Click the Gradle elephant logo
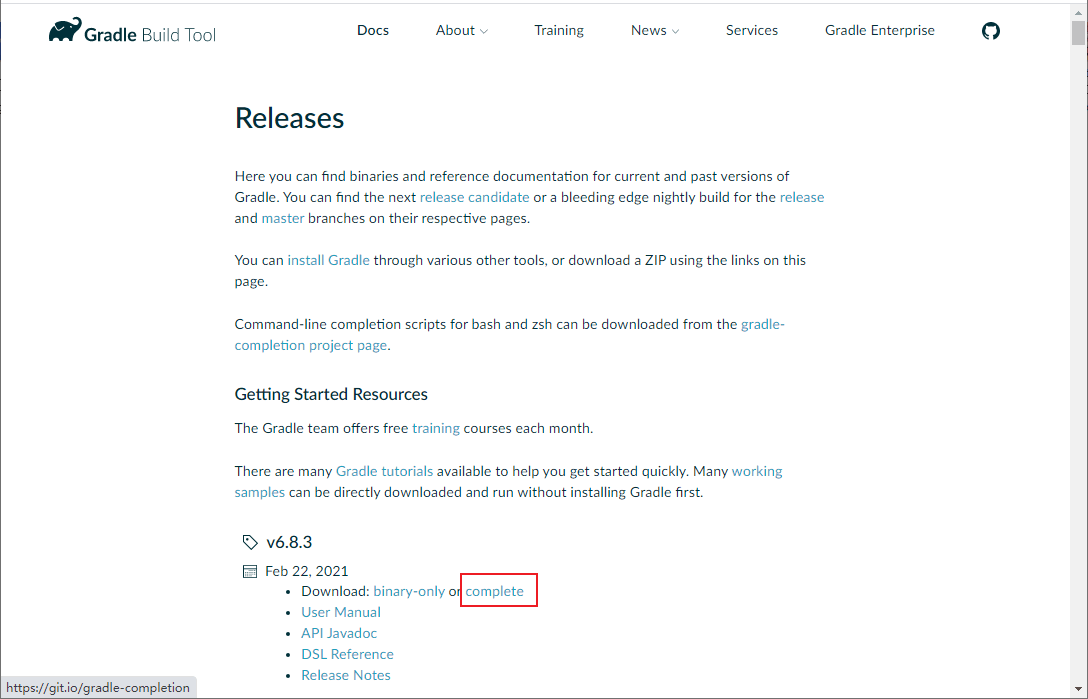 click(x=65, y=31)
